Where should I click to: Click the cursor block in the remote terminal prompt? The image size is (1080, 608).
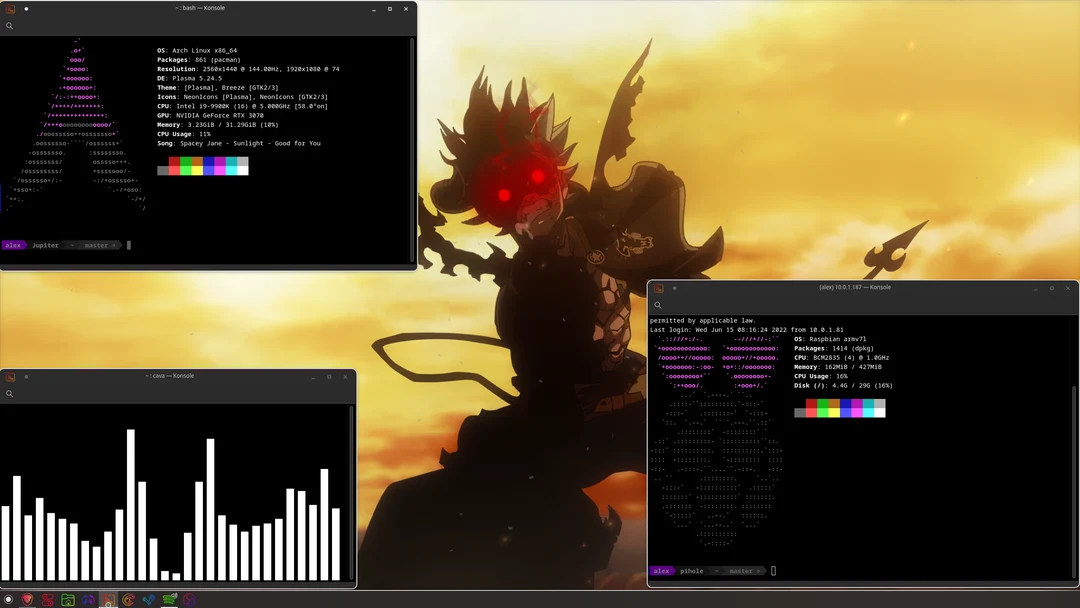point(772,570)
